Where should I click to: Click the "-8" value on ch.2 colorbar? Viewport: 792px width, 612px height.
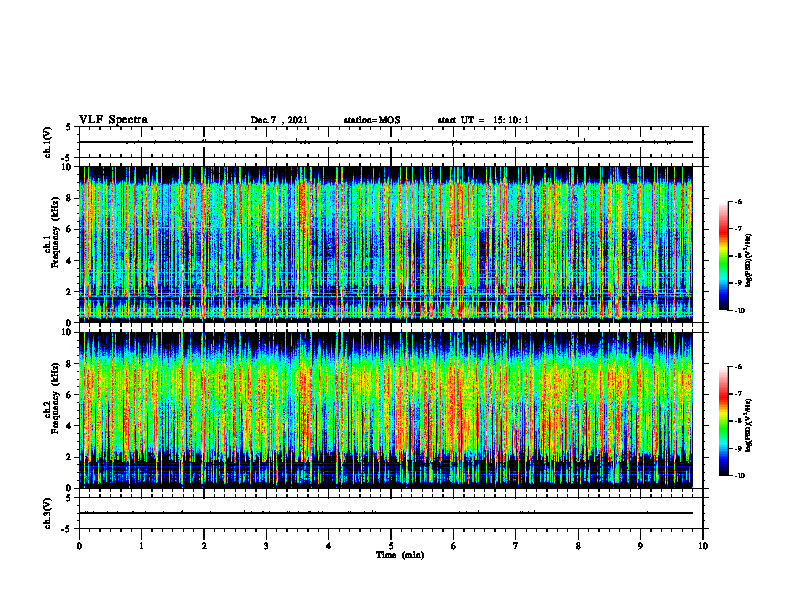[x=739, y=421]
